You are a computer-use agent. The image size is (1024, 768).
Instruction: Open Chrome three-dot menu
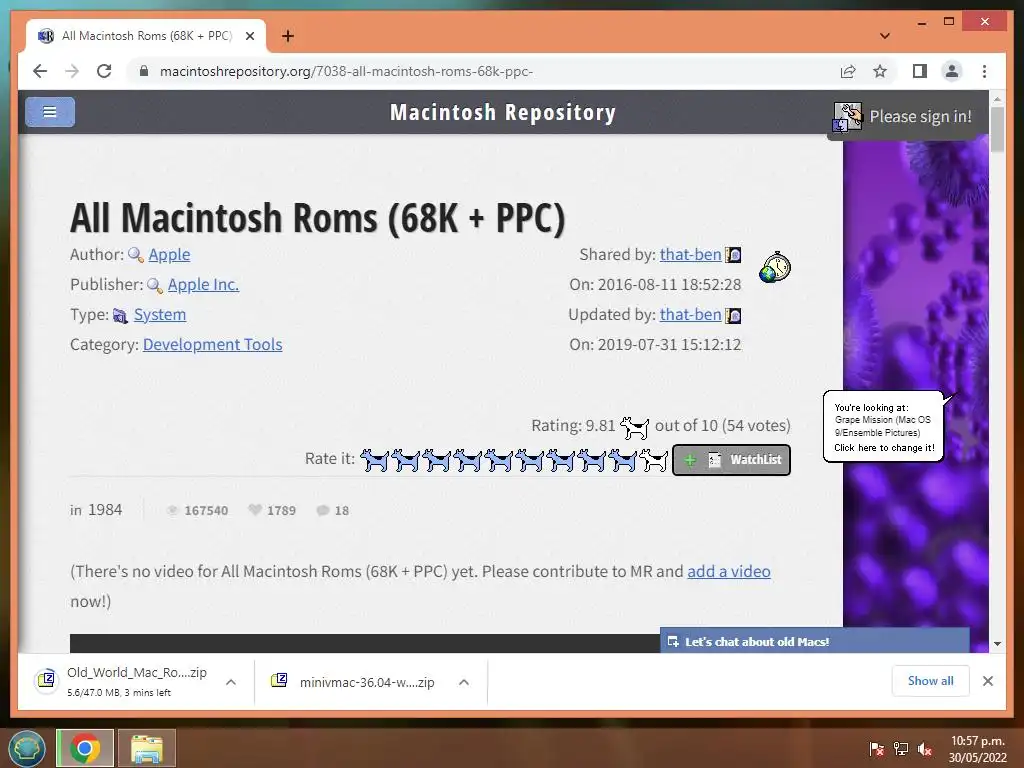[984, 71]
